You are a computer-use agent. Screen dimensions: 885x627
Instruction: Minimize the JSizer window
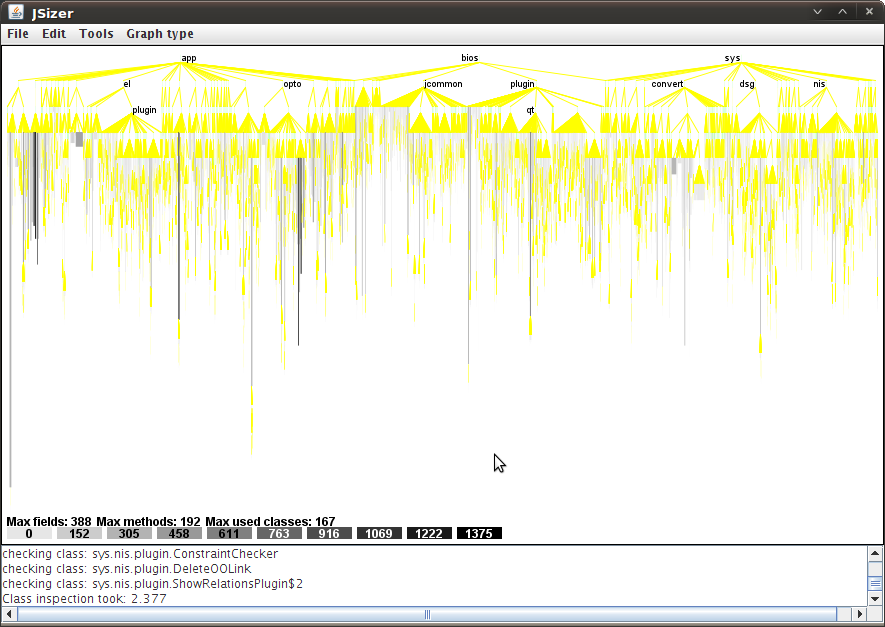[817, 12]
